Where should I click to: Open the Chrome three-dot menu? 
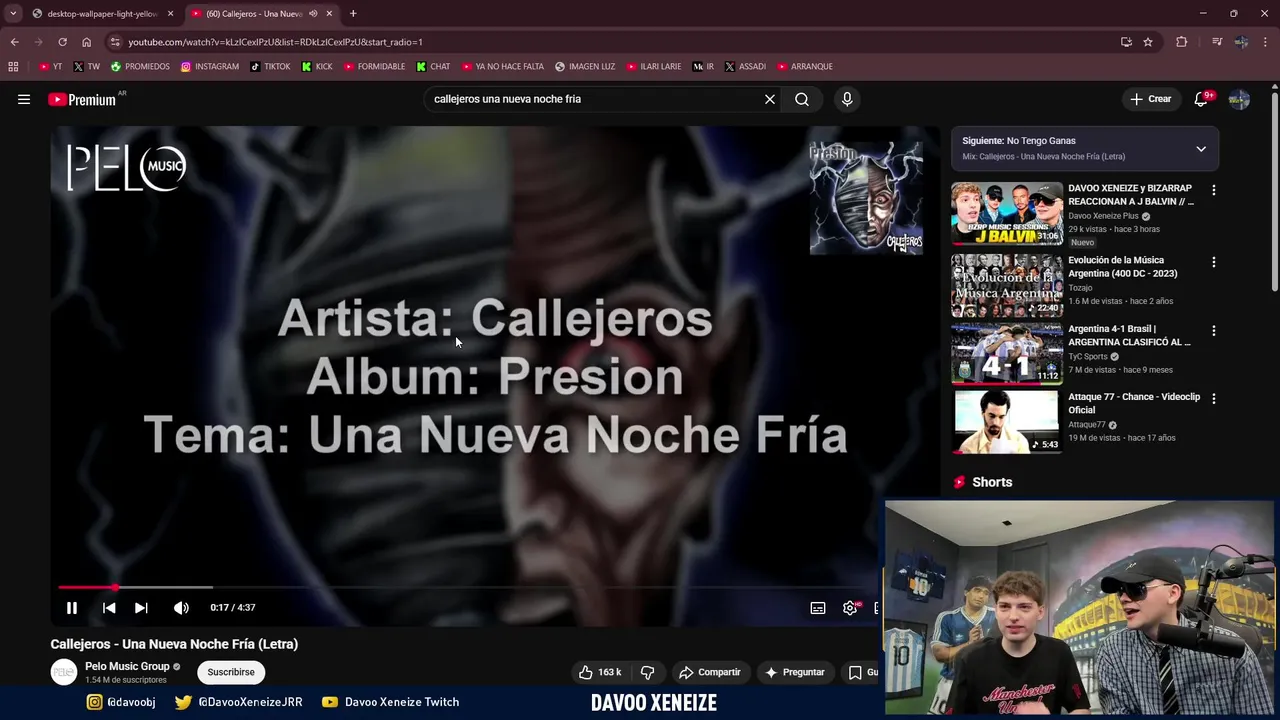tap(1266, 42)
